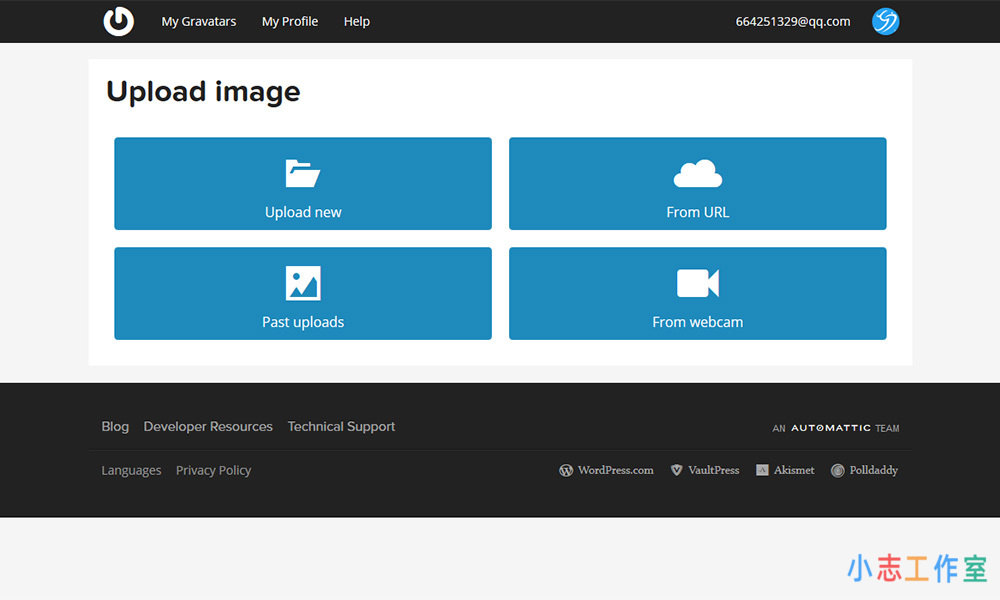Open Developer Resources link
This screenshot has height=600, width=1000.
pyautogui.click(x=208, y=426)
